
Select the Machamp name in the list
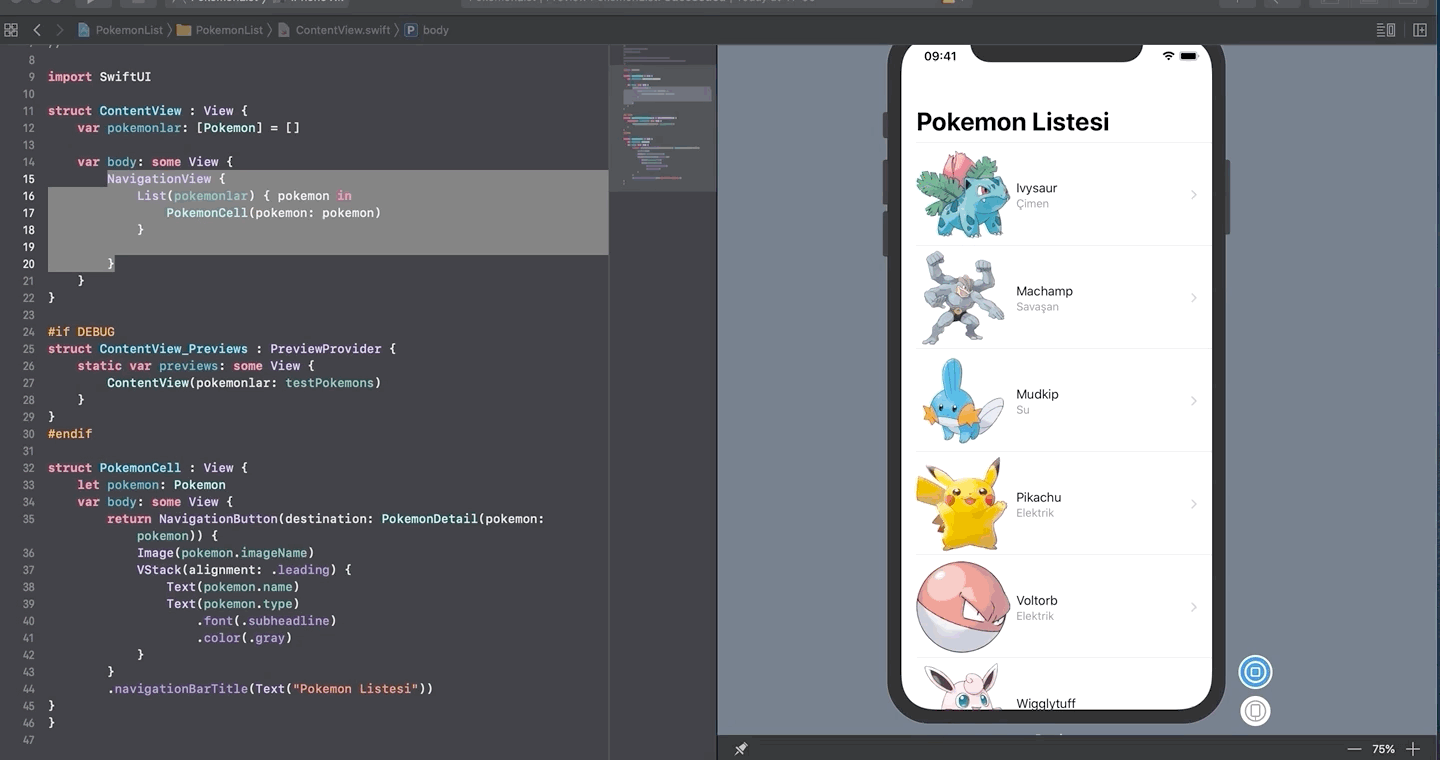coord(1044,291)
